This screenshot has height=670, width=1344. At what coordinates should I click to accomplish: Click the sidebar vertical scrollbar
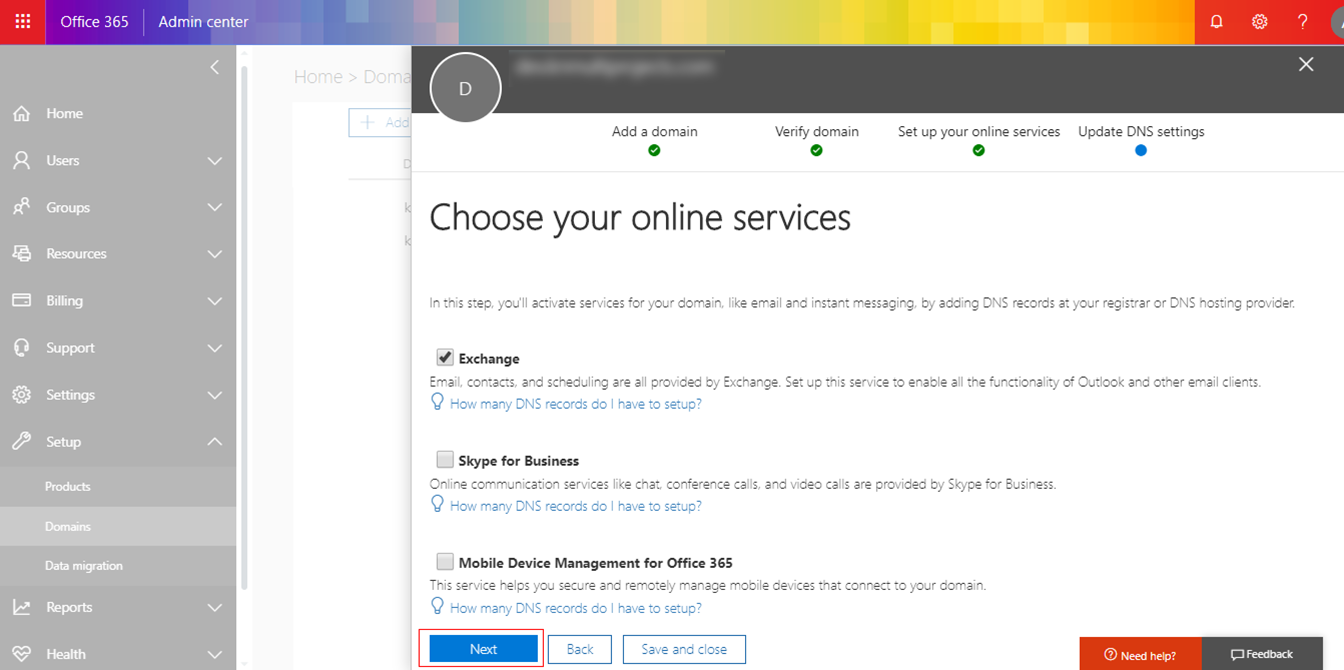(x=244, y=328)
